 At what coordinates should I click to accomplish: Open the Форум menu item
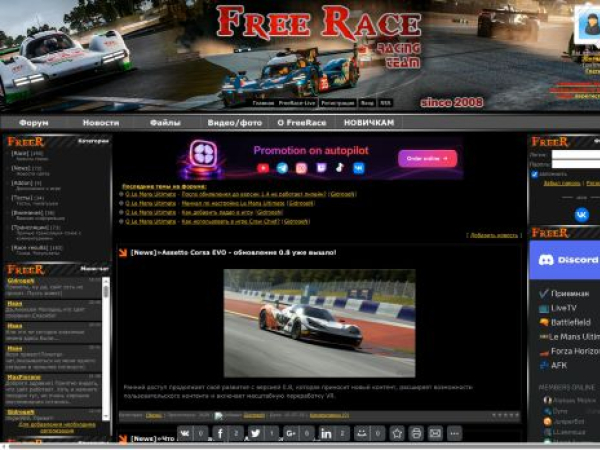click(34, 123)
